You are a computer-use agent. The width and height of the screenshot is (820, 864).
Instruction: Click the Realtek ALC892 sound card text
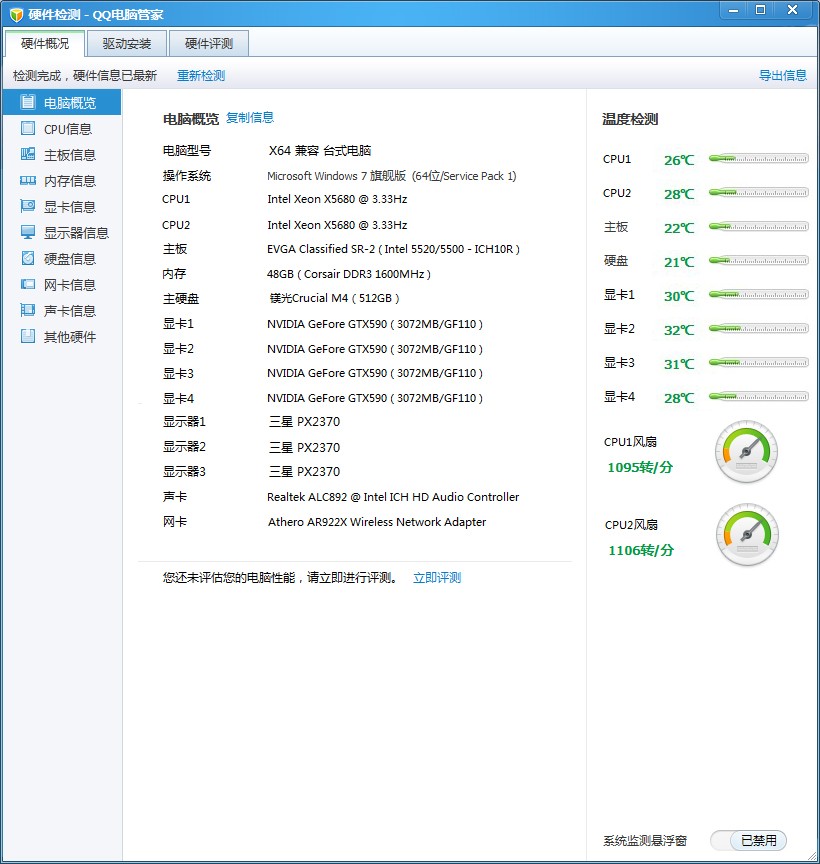pyautogui.click(x=393, y=497)
